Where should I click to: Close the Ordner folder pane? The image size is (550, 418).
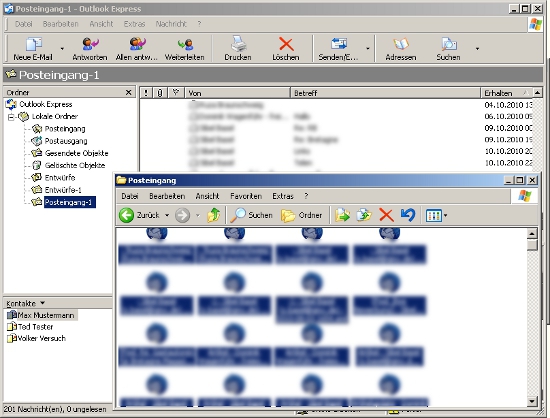[x=128, y=92]
